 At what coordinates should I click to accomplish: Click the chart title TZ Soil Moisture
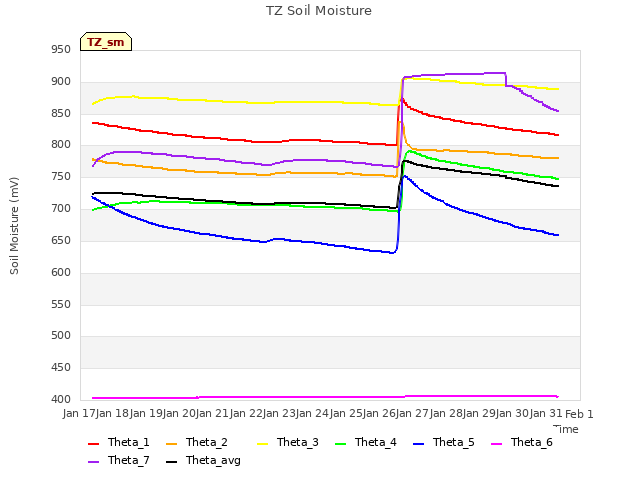(319, 11)
